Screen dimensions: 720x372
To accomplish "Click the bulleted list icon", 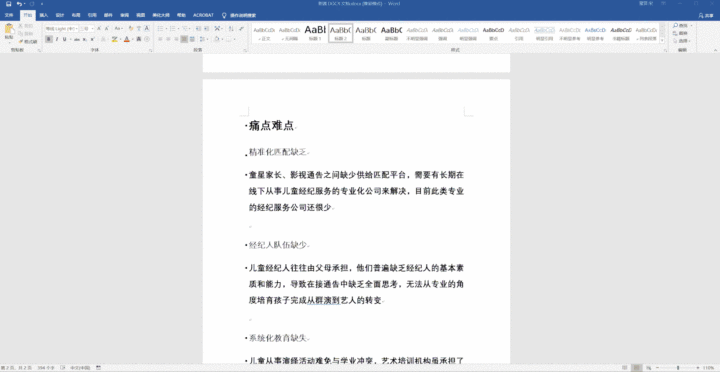I will (x=161, y=28).
